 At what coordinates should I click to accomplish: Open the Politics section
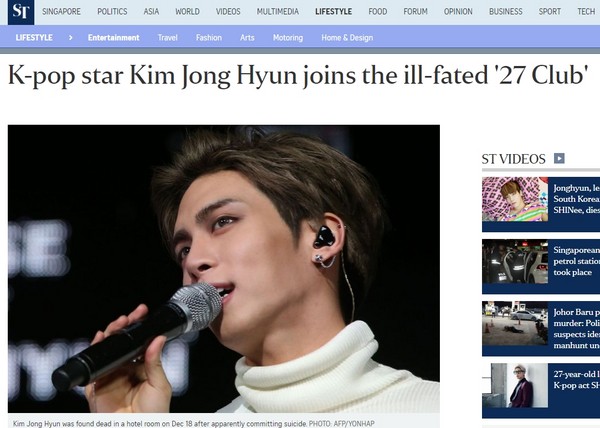(x=112, y=11)
